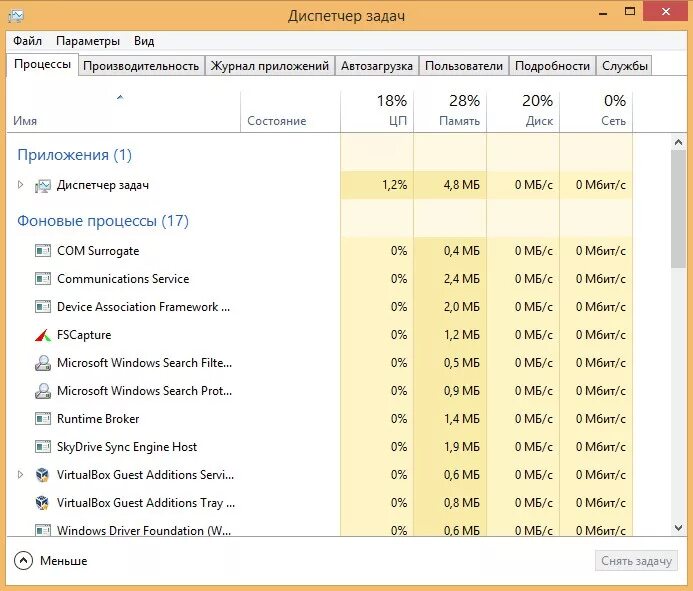Click the 1,2% CPU value for Диспетчер задач
The image size is (693, 591).
tap(394, 185)
